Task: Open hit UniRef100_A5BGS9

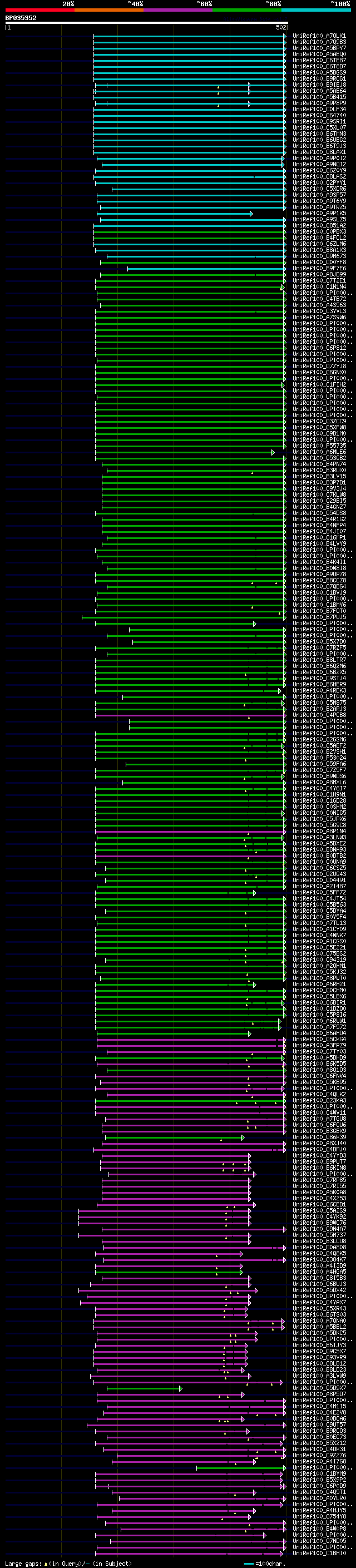Action: click(x=319, y=72)
